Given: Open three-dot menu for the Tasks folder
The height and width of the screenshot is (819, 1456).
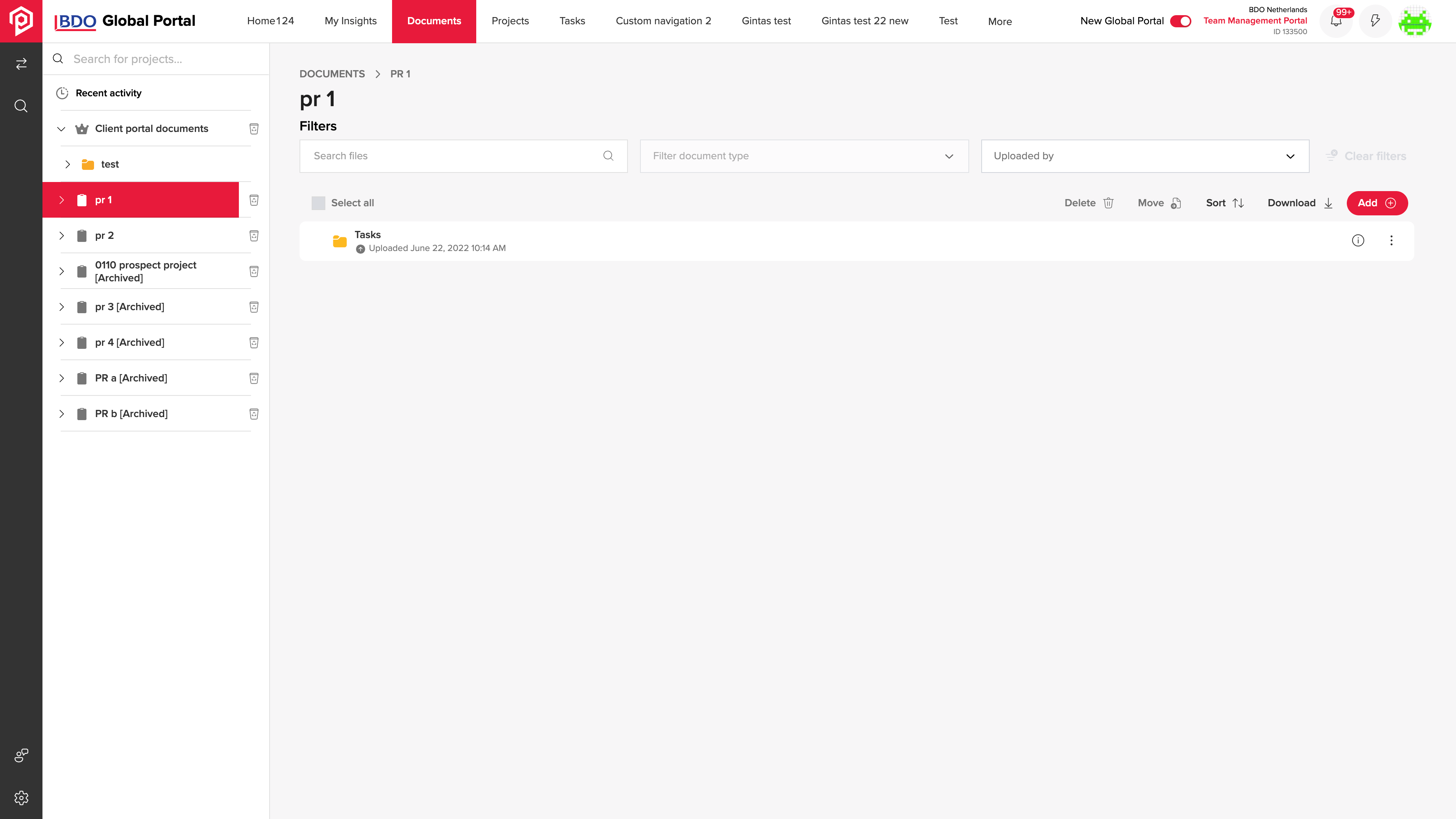Looking at the screenshot, I should pos(1392,241).
